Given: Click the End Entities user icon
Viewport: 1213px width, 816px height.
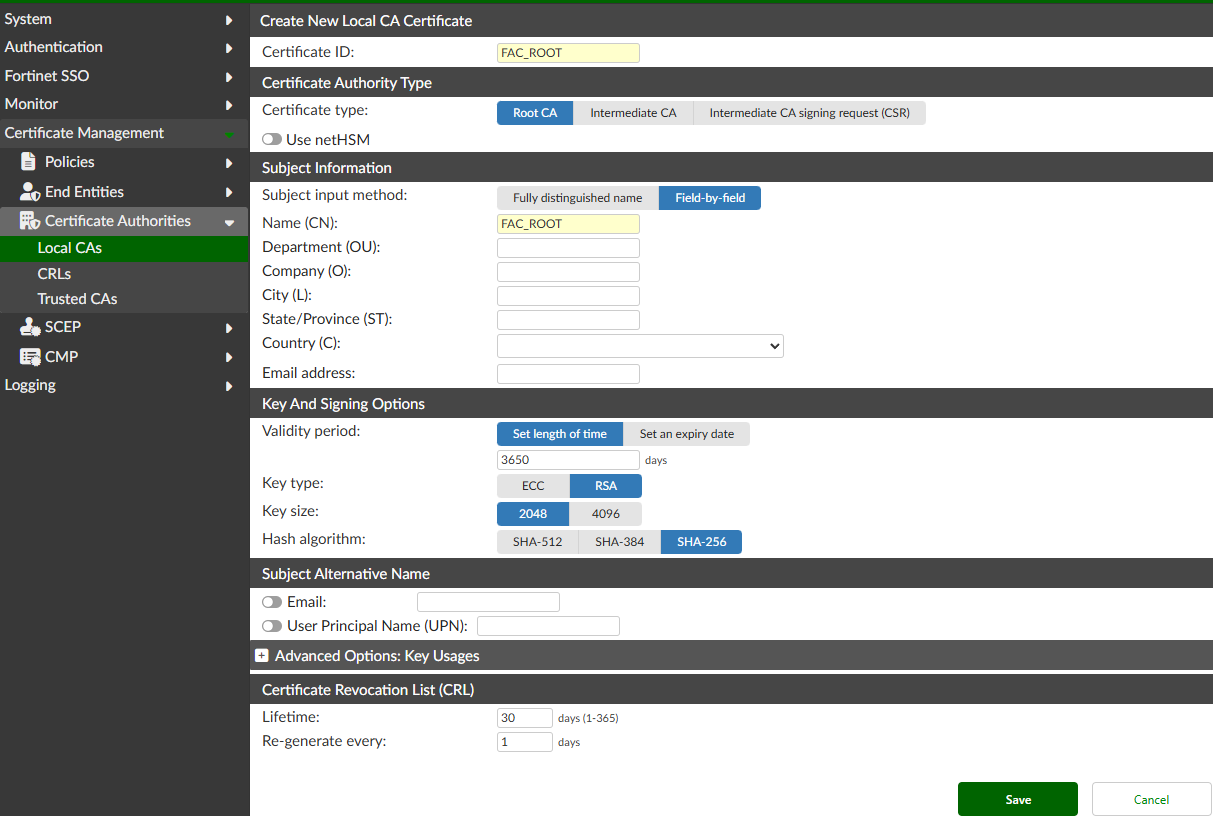Looking at the screenshot, I should point(29,192).
